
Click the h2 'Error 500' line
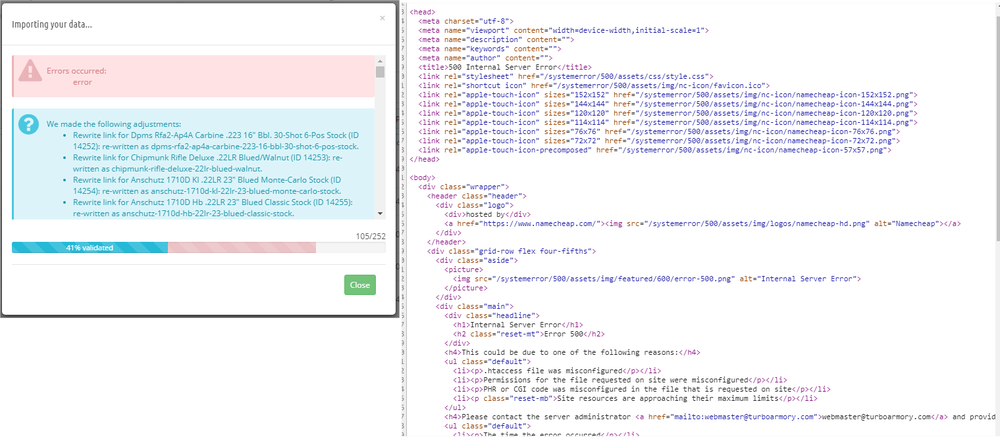point(528,334)
